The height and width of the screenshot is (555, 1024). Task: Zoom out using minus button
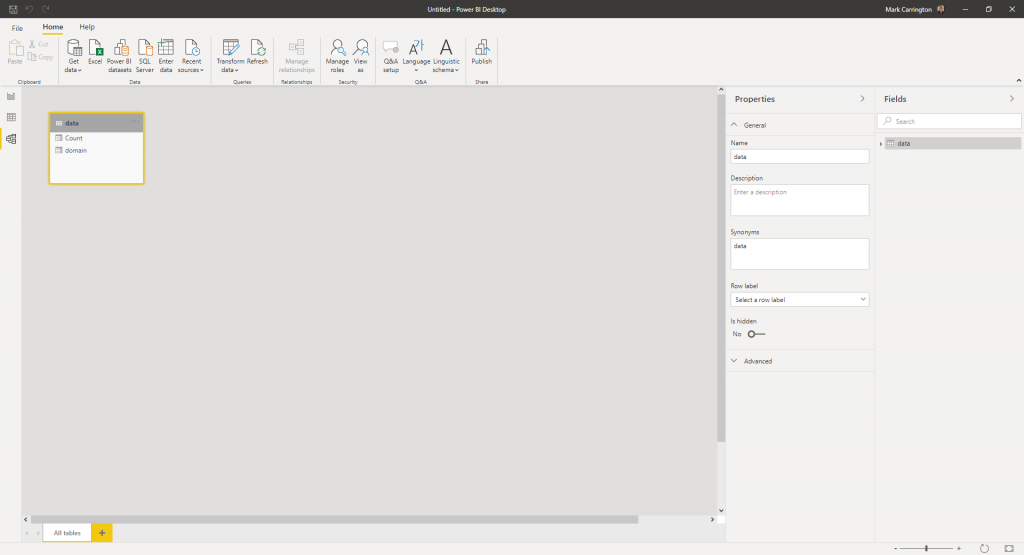(895, 548)
